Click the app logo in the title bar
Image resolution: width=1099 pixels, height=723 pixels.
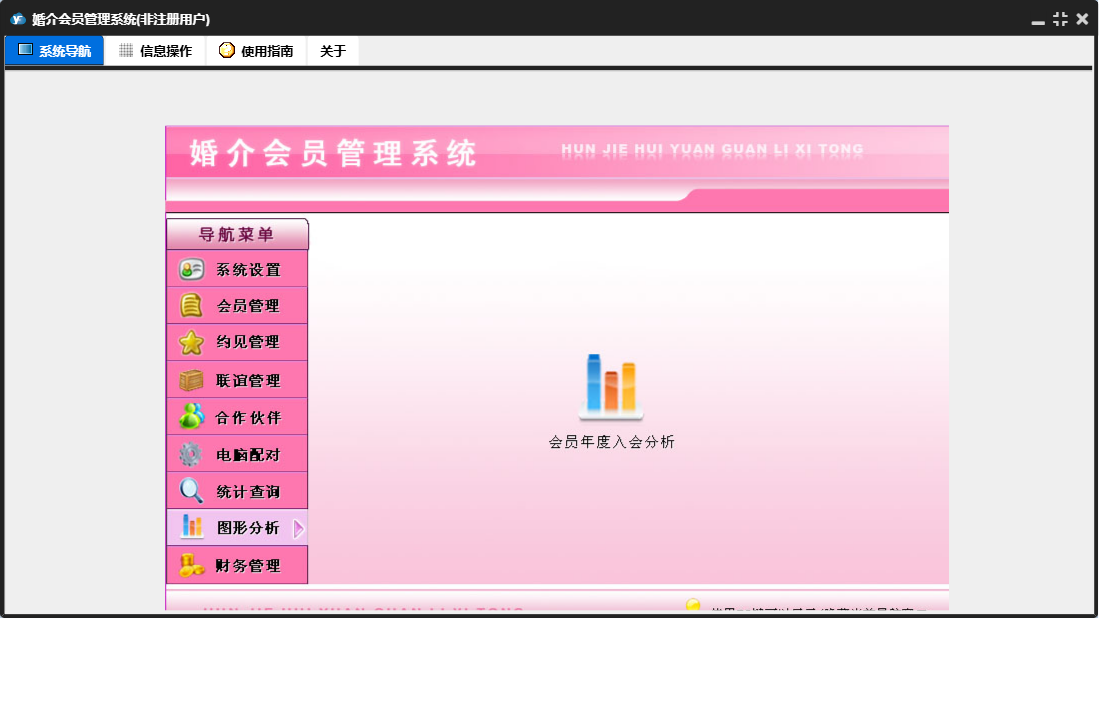(x=18, y=19)
